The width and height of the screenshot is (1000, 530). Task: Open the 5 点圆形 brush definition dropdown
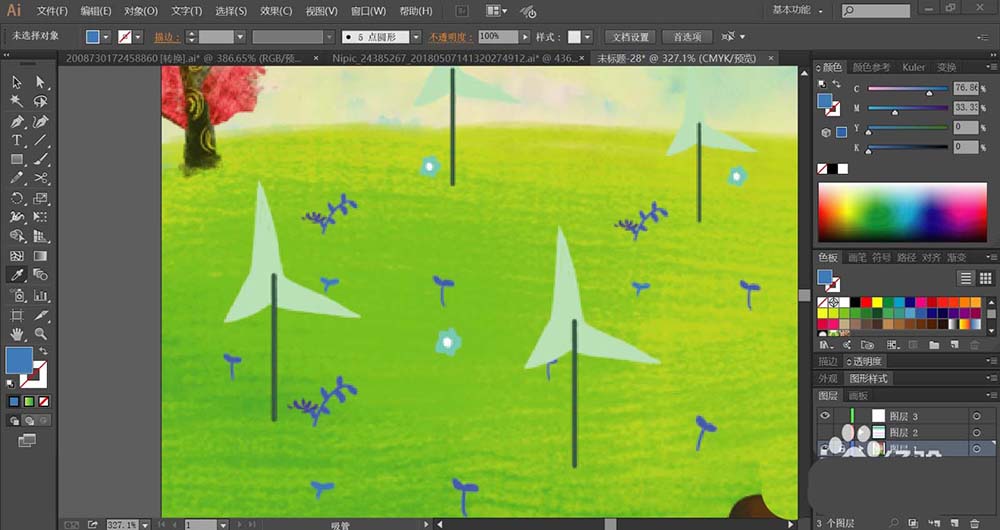coord(416,37)
